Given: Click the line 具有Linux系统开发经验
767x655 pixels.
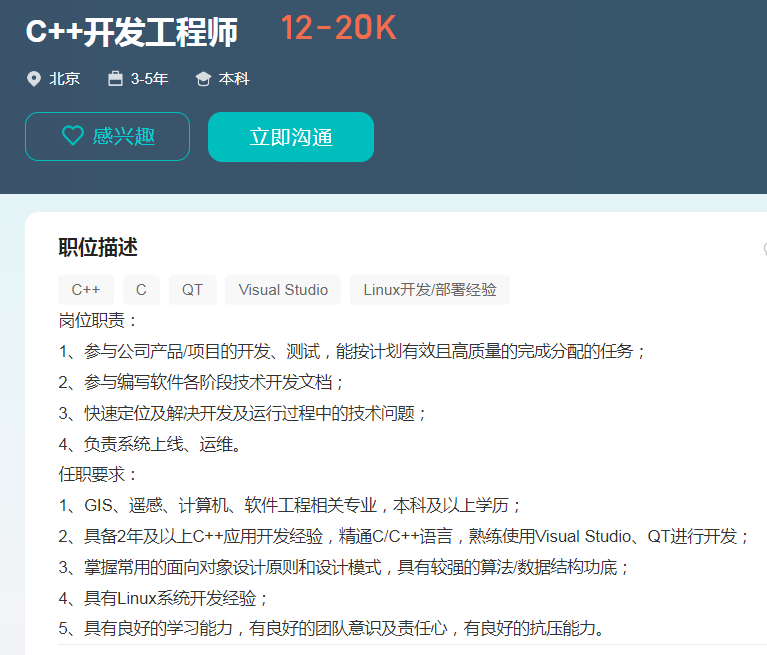Looking at the screenshot, I should 163,598.
